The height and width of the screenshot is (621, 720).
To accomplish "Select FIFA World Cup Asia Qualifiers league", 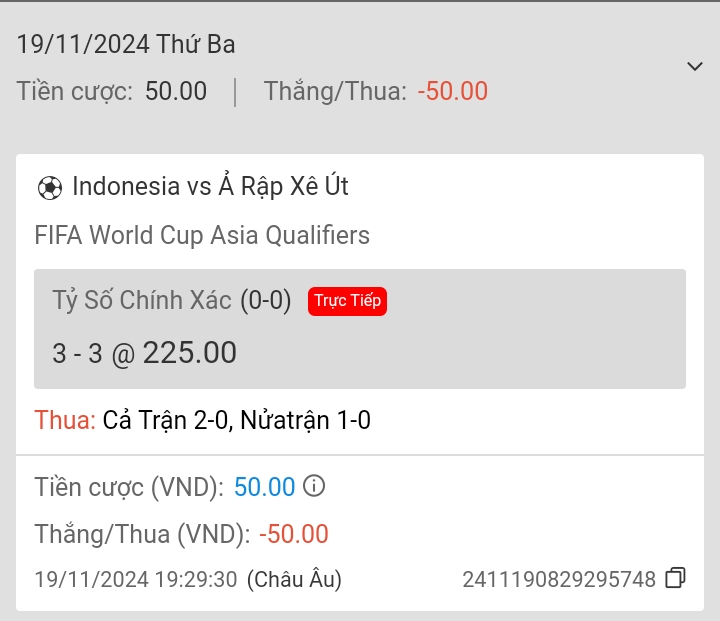I will point(202,235).
